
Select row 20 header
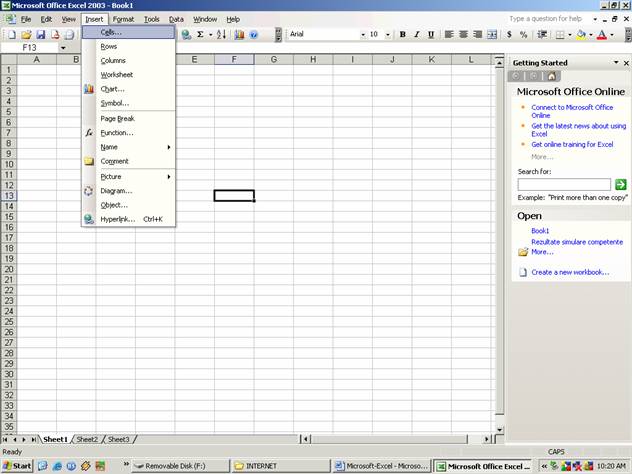click(x=9, y=269)
